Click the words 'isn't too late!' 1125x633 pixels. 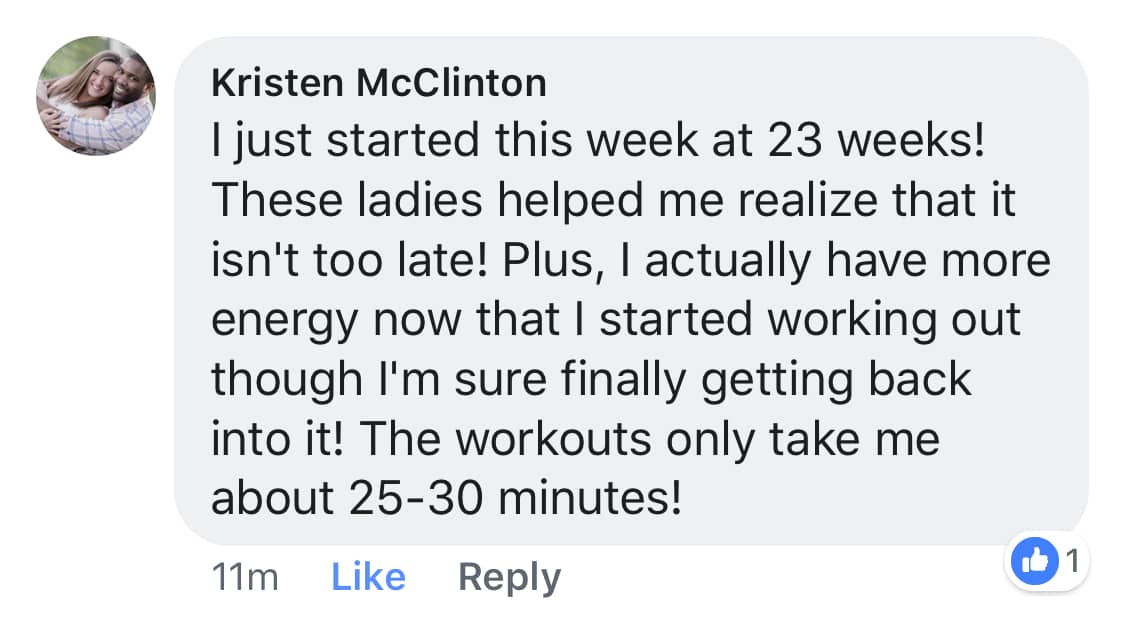349,260
